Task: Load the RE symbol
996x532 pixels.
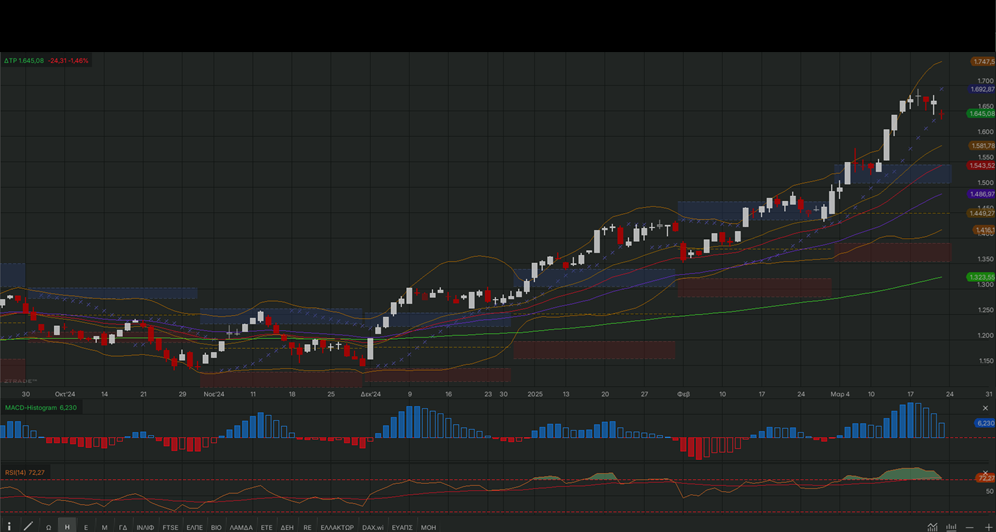Action: click(307, 527)
